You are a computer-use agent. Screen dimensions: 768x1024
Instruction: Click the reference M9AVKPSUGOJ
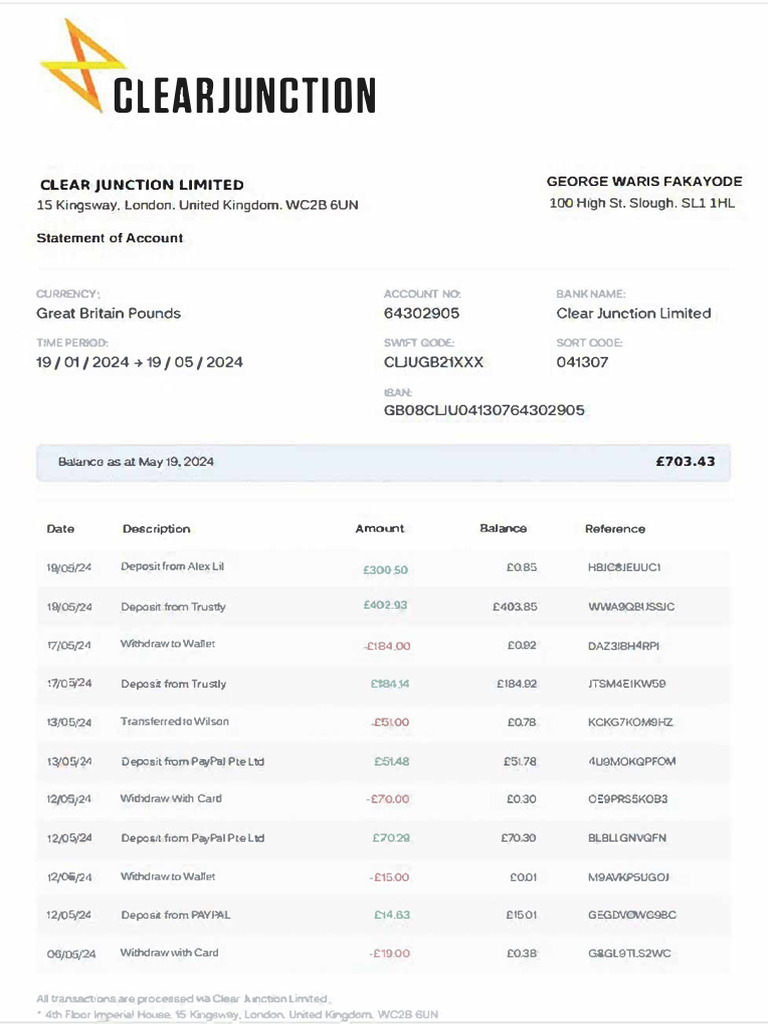pos(628,878)
